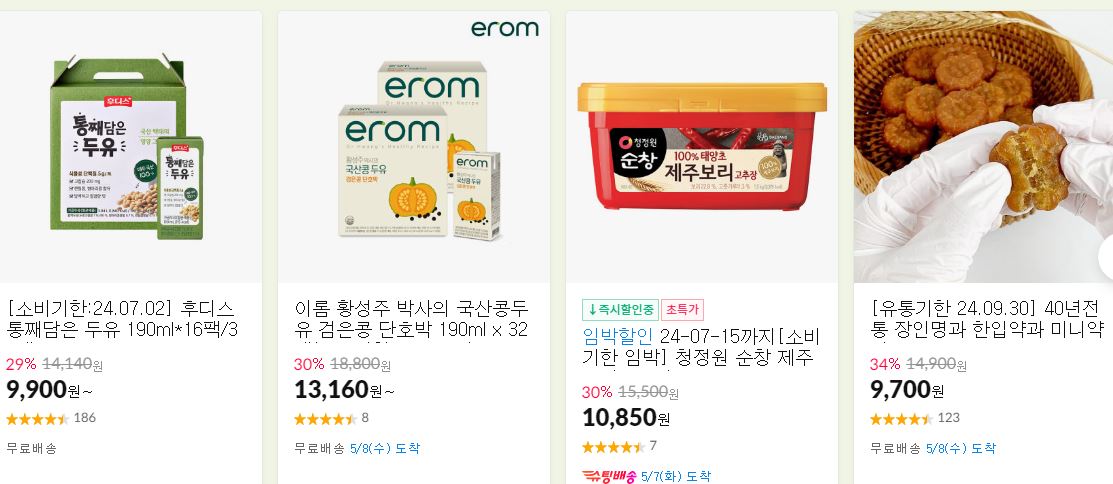The image size is (1113, 484).
Task: Open the star rating with 7 reviews
Action: point(619,446)
